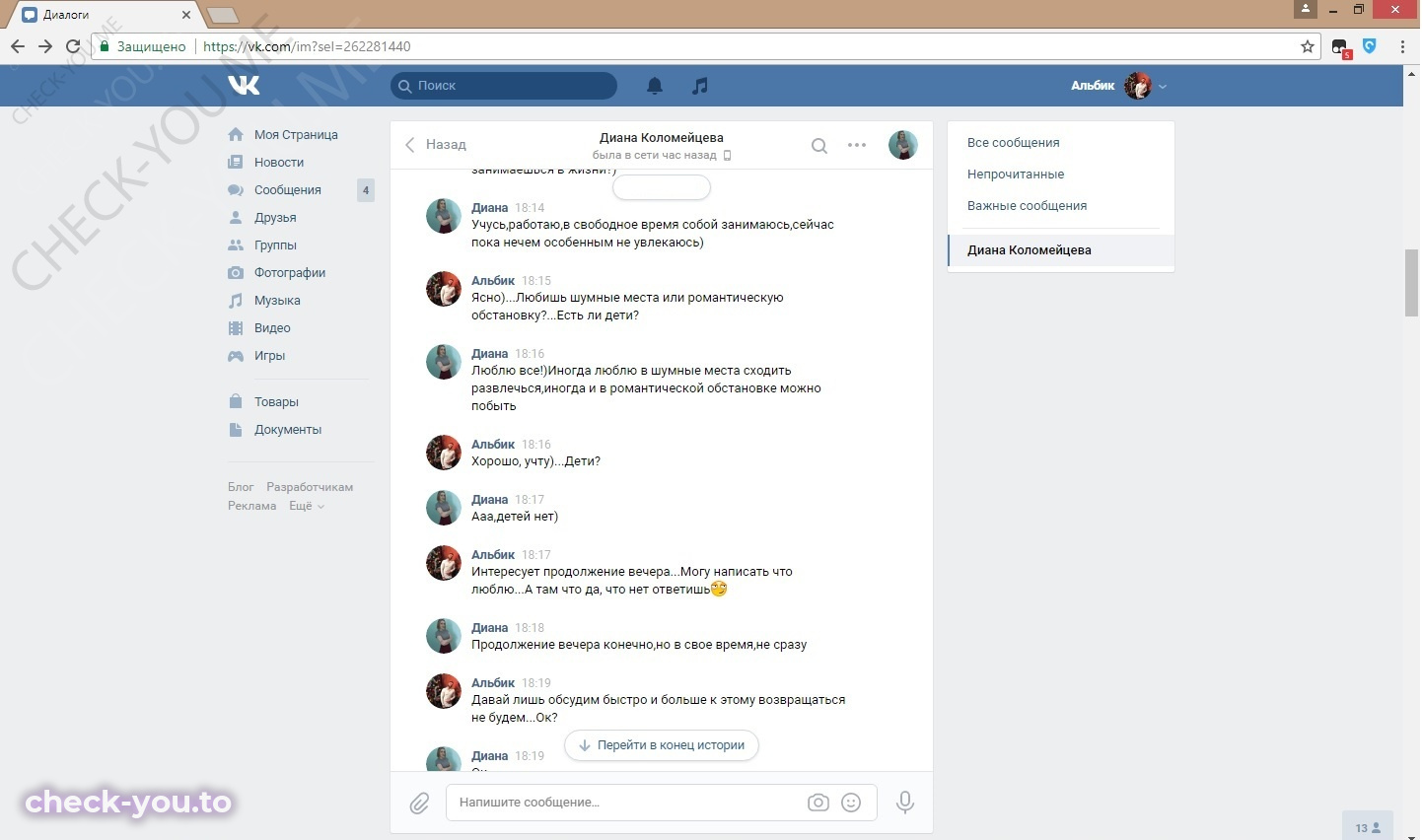
Task: Open the Разработчикам footer link
Action: (310, 487)
